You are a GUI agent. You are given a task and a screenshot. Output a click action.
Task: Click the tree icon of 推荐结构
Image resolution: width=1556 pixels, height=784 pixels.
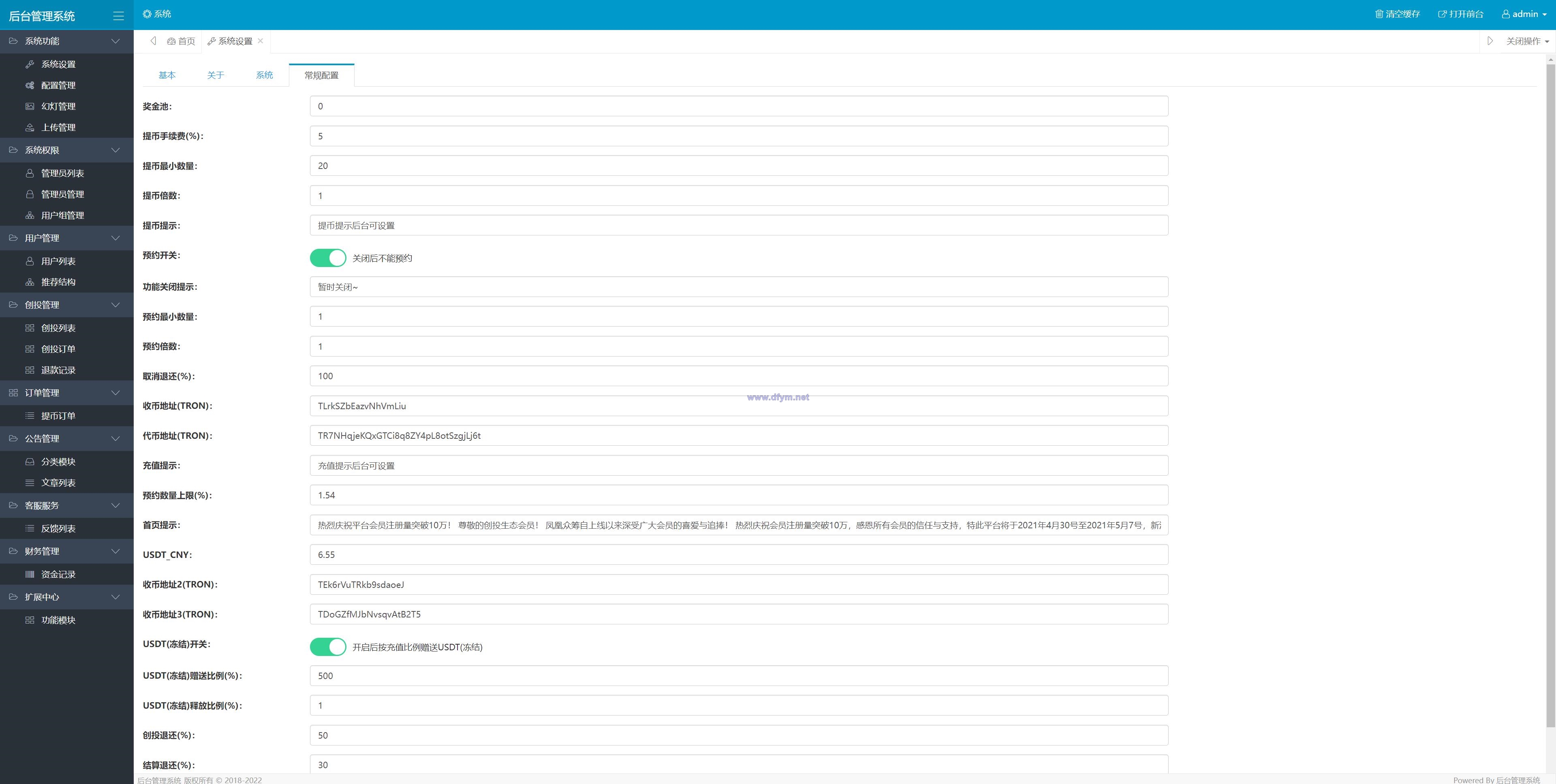pos(30,282)
